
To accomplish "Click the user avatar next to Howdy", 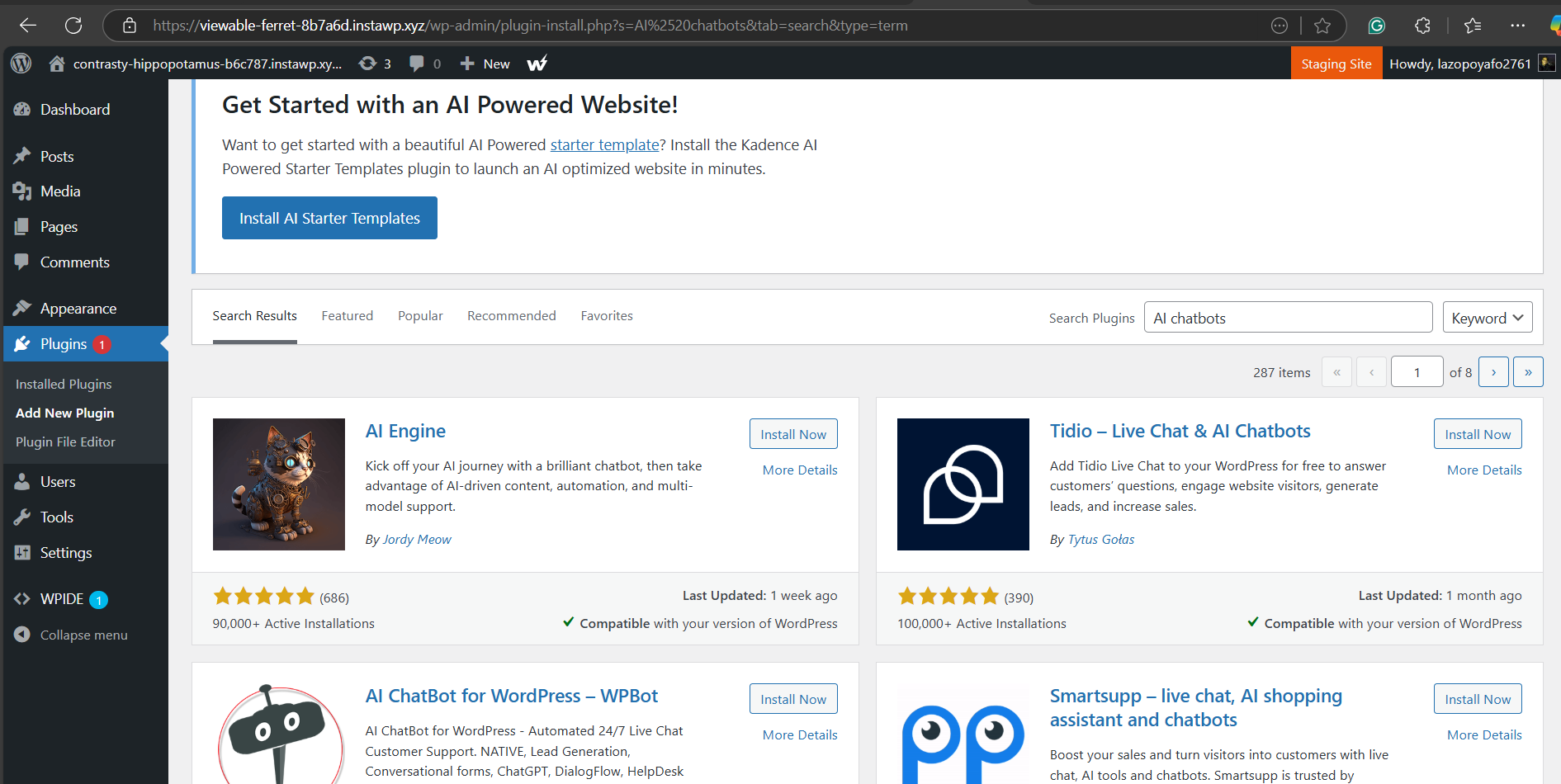I will (x=1547, y=64).
